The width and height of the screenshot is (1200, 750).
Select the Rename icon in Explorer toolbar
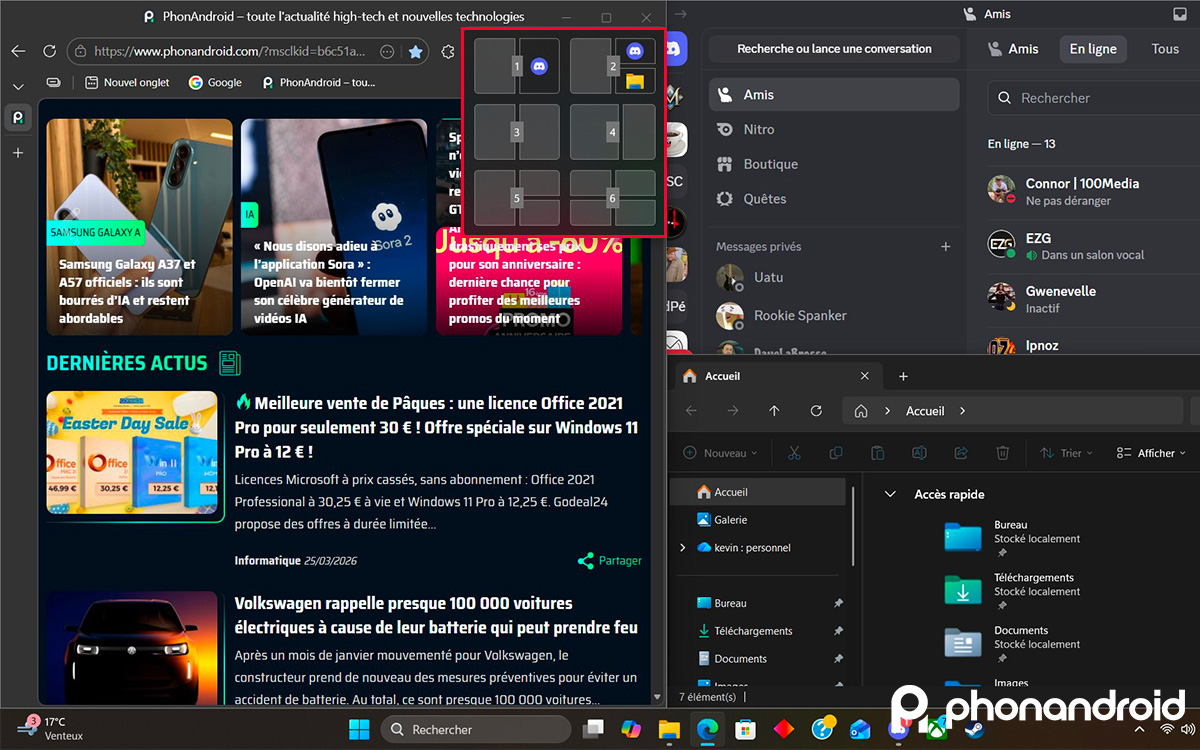point(919,453)
